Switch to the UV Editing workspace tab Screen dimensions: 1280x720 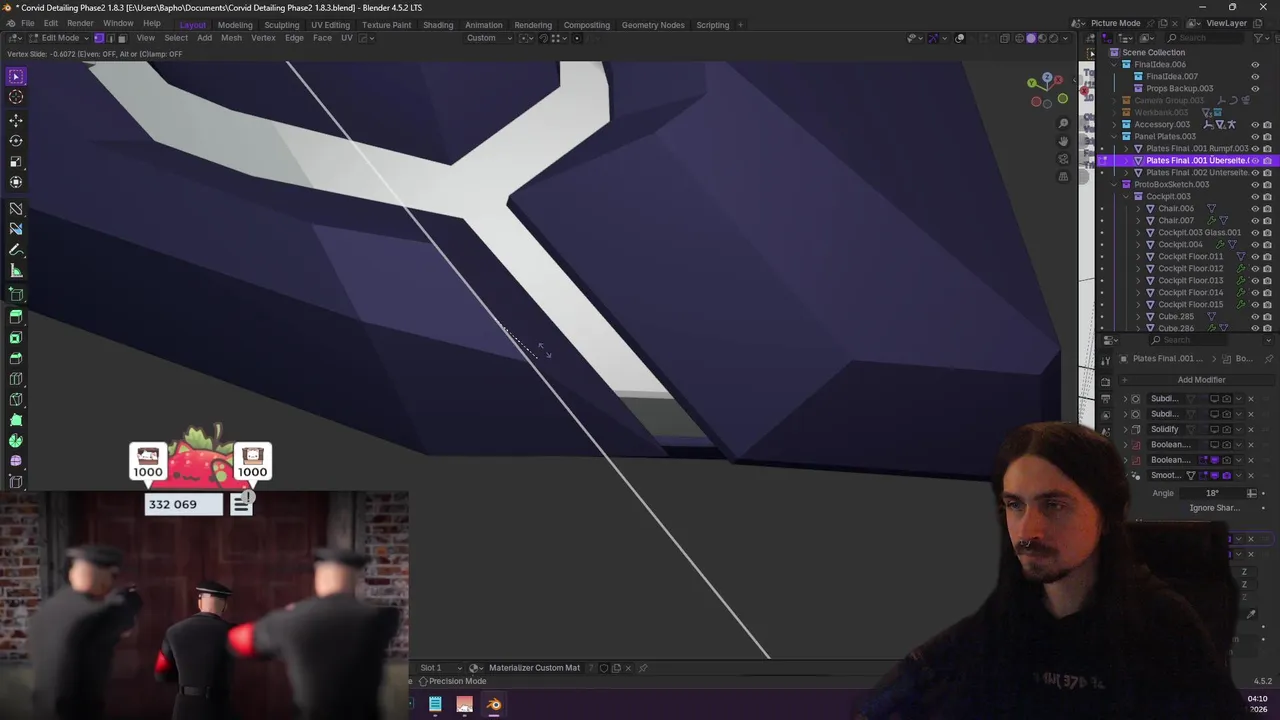coord(330,25)
